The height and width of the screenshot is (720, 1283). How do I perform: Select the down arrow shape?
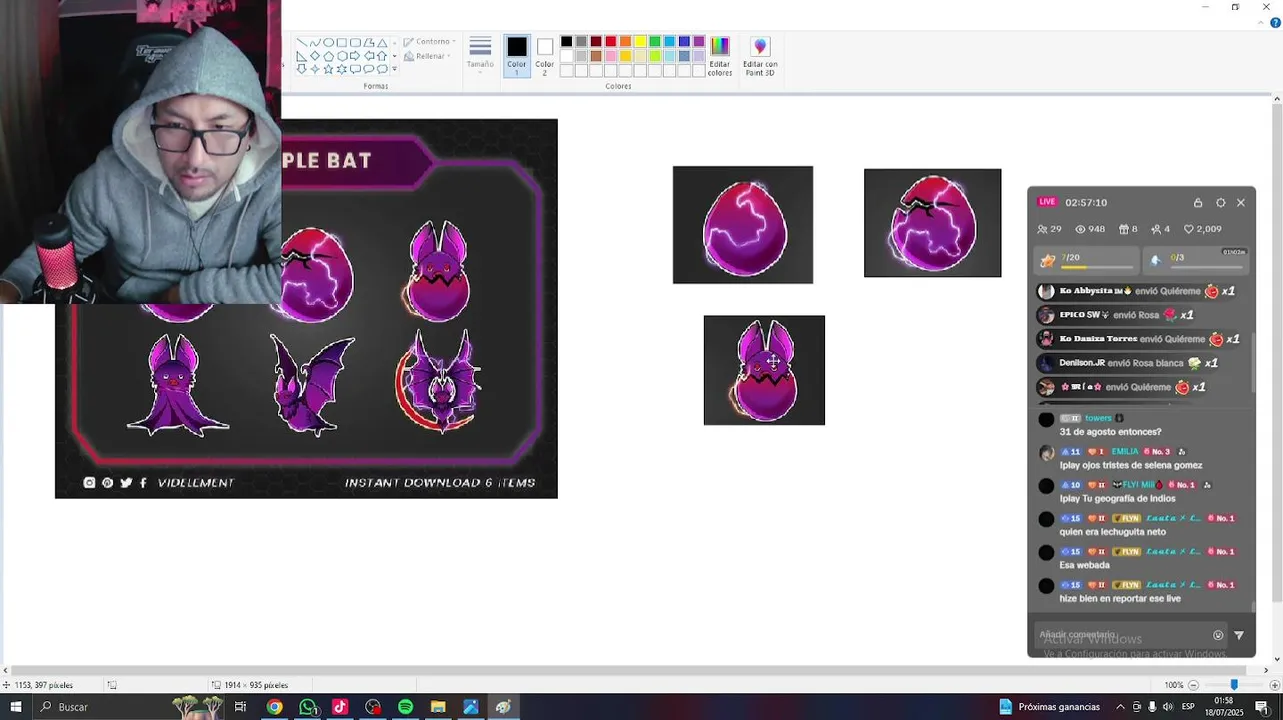[x=302, y=69]
